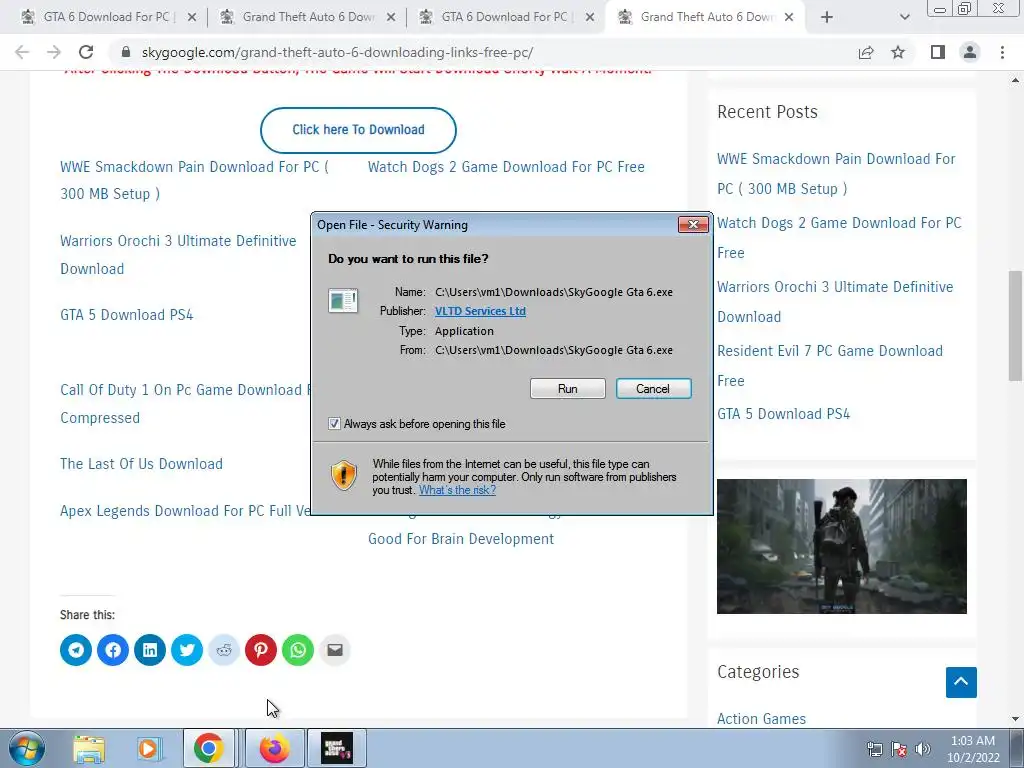The image size is (1024, 768).
Task: Close the first GTA 6 tab
Action: pos(192,18)
